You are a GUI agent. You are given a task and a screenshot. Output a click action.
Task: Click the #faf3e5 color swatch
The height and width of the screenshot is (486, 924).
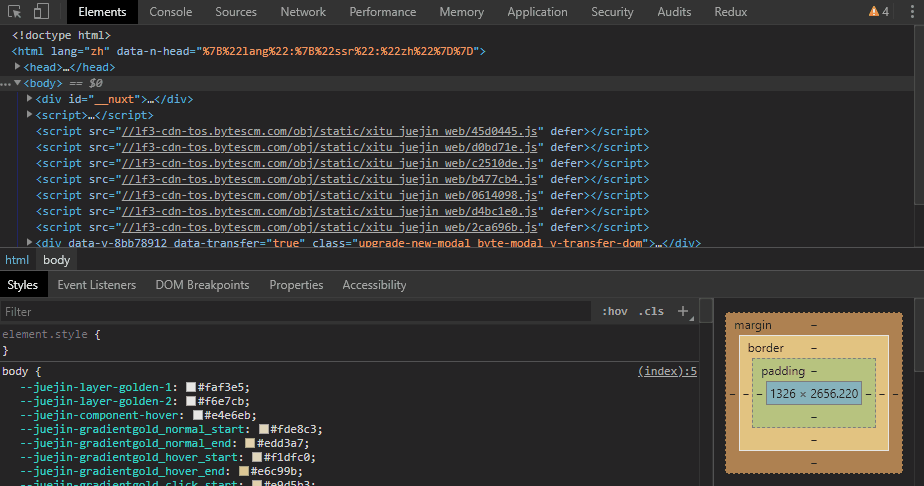[x=191, y=387]
